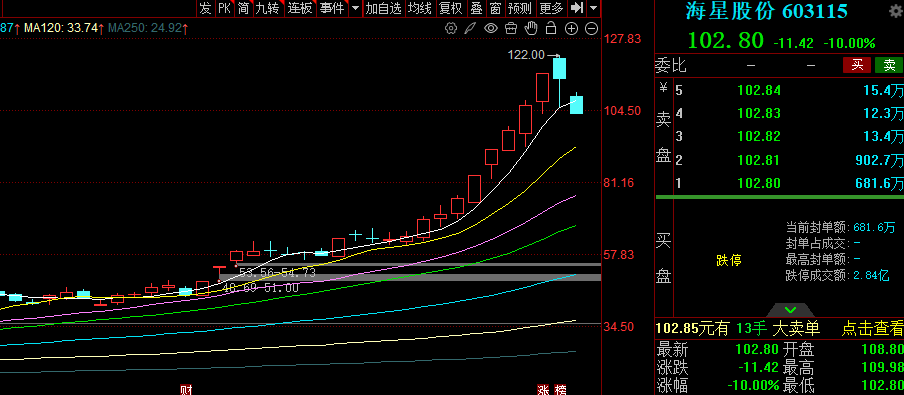Select sell level 3 price 102.82

pos(759,137)
